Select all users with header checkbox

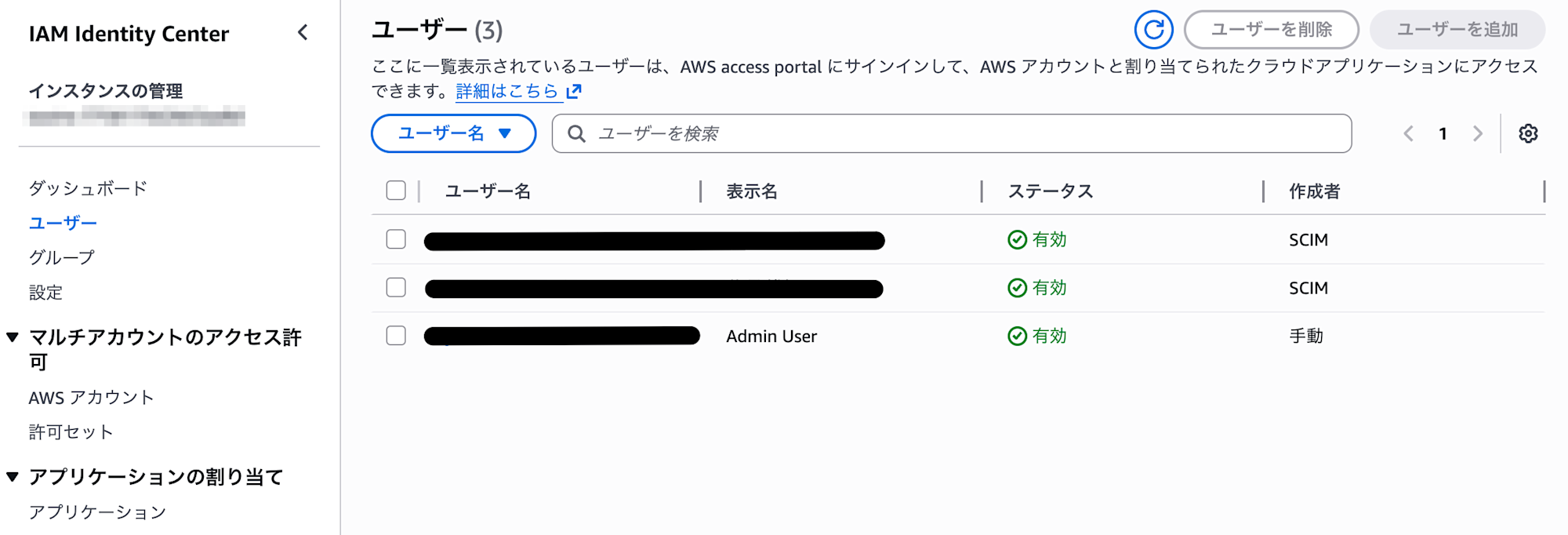pos(396,191)
